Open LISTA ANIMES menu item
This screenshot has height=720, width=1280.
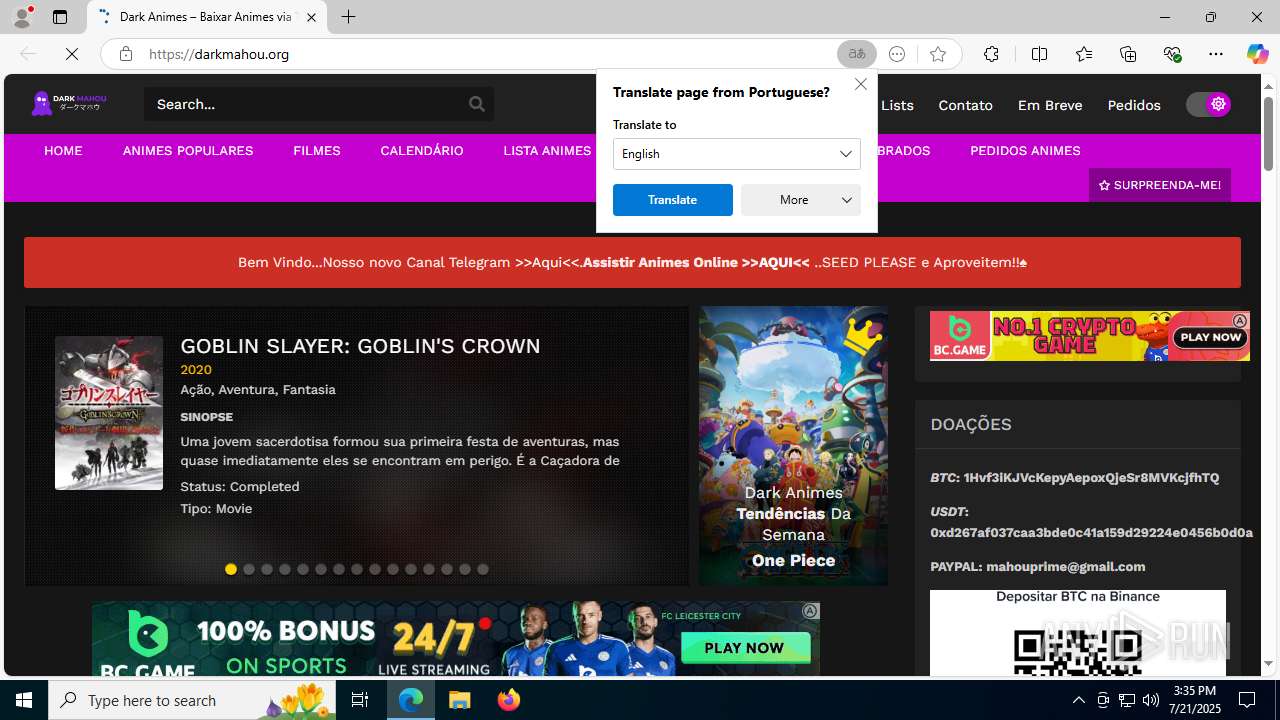tap(547, 151)
